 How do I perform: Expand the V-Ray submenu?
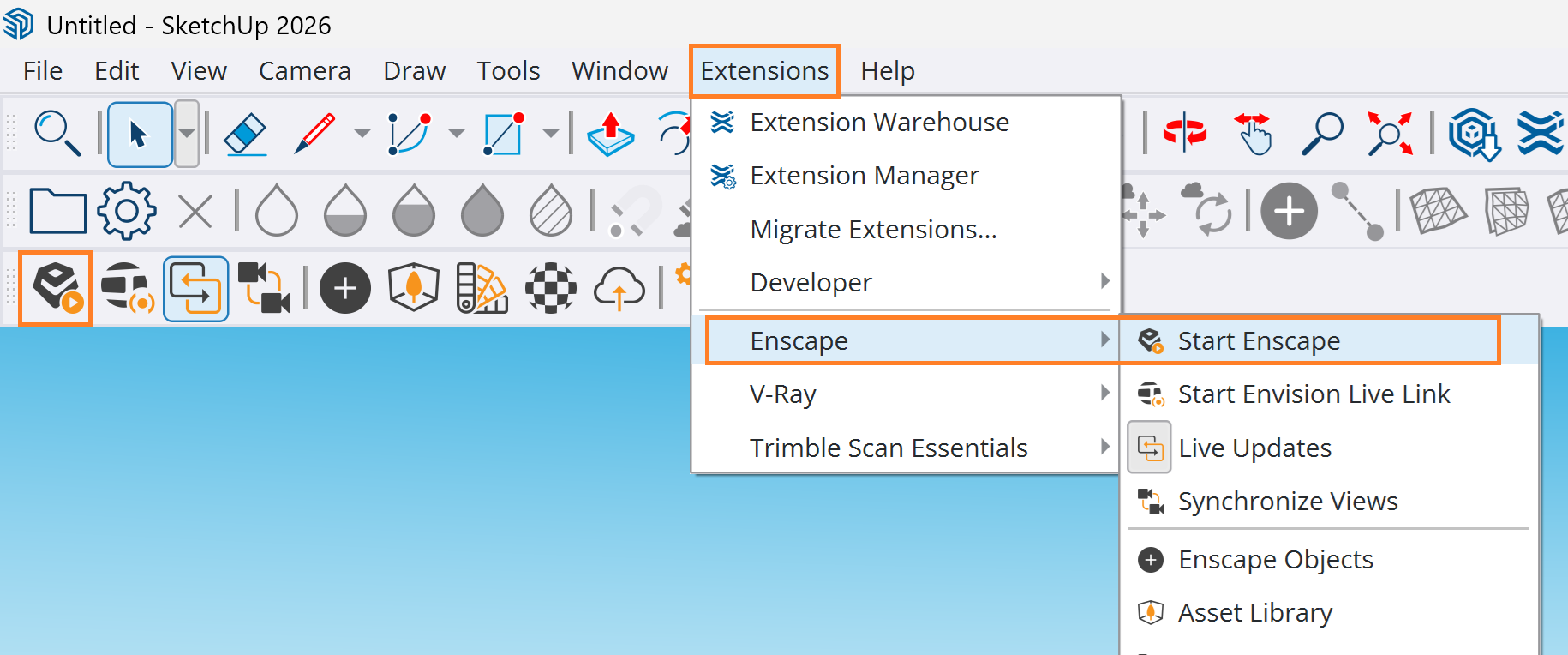pyautogui.click(x=907, y=394)
